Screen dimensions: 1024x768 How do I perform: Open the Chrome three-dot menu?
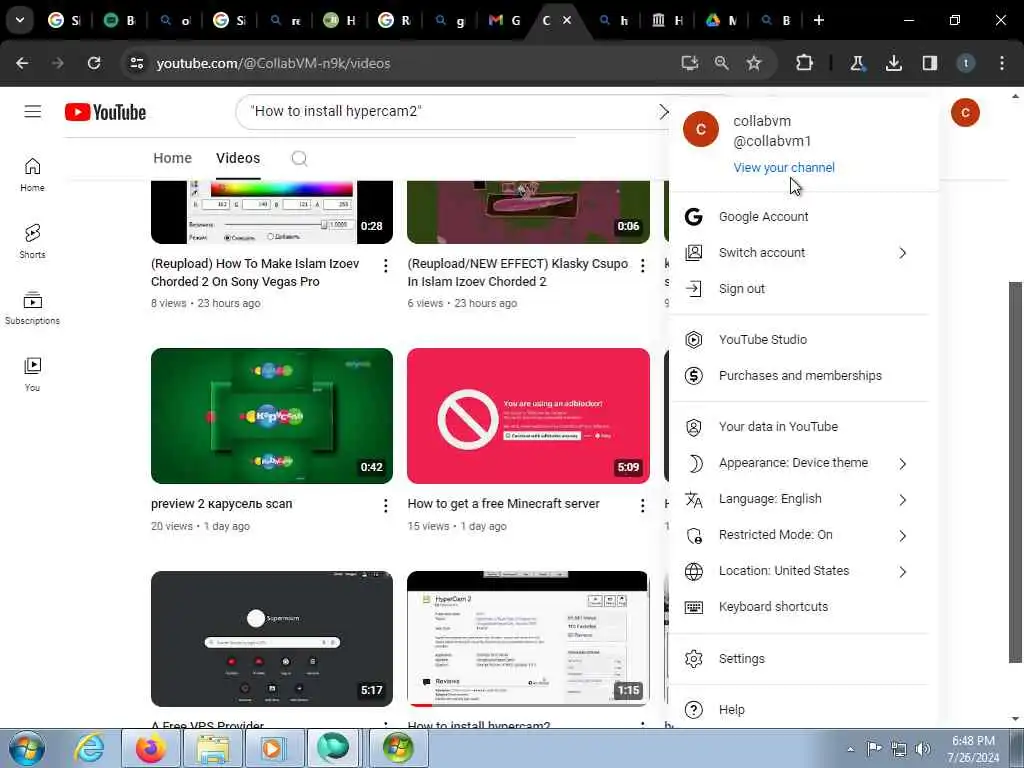tap(1002, 63)
